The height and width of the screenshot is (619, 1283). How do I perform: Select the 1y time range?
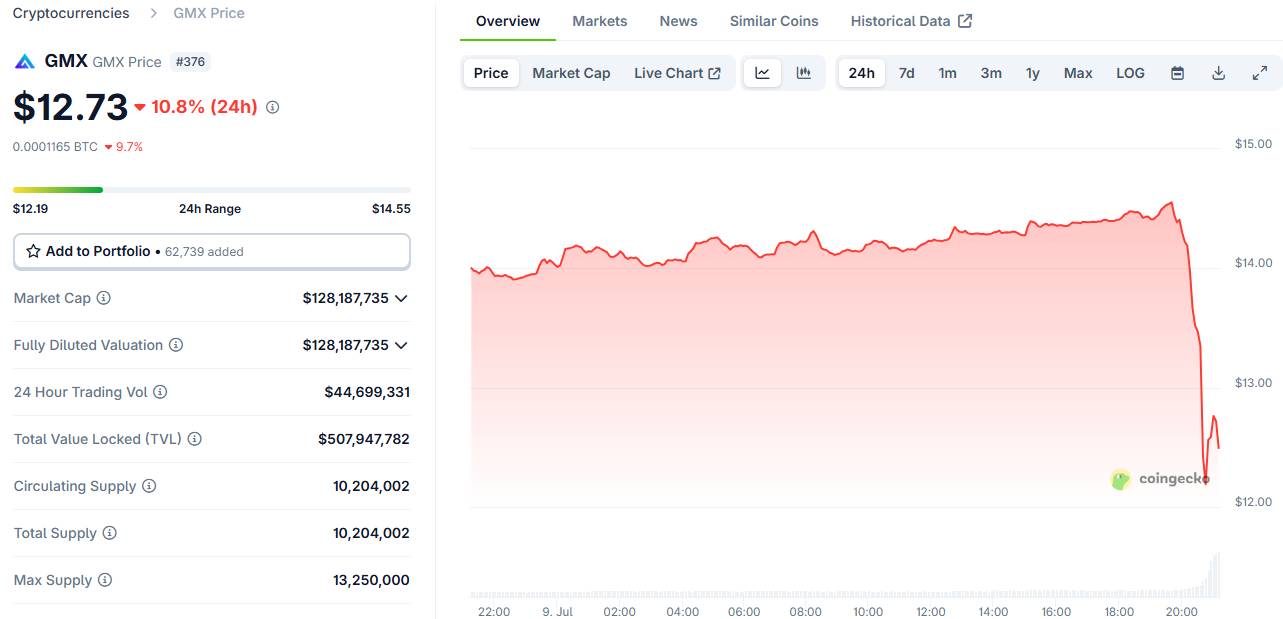click(x=1032, y=73)
